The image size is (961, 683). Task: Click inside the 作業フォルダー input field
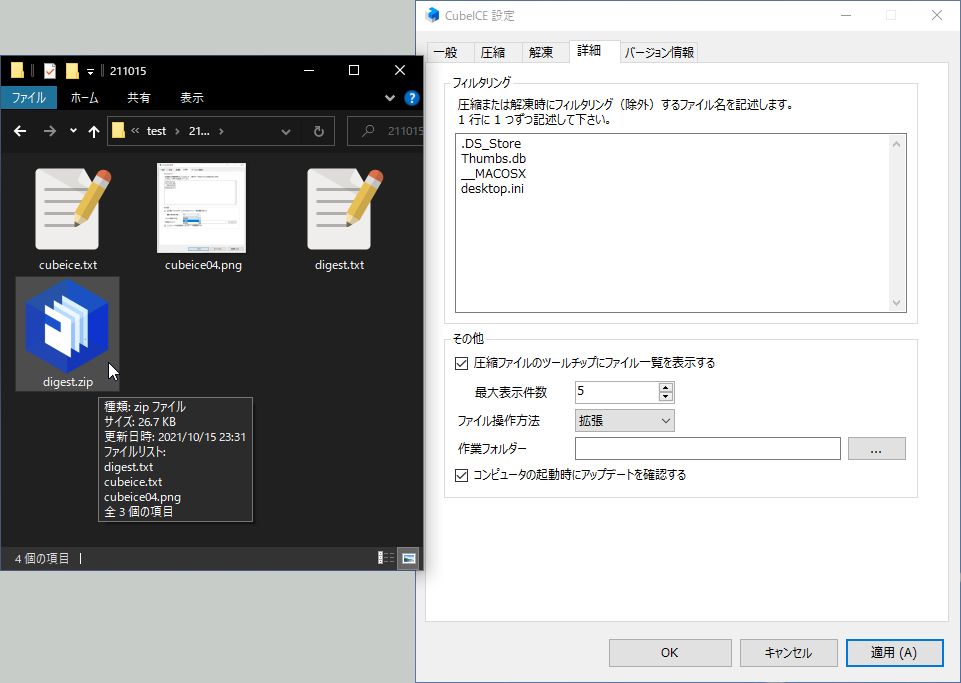(707, 448)
